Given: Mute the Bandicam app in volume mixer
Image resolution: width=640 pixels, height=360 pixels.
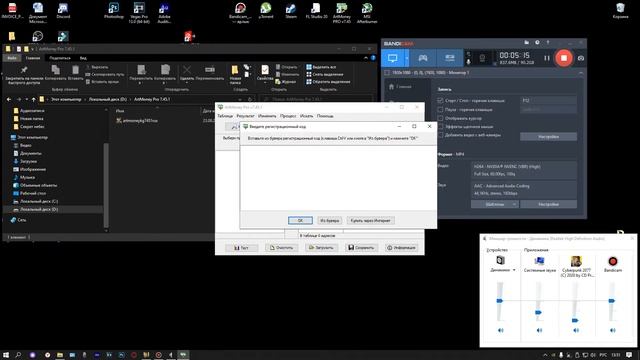Looking at the screenshot, I should pyautogui.click(x=612, y=330).
